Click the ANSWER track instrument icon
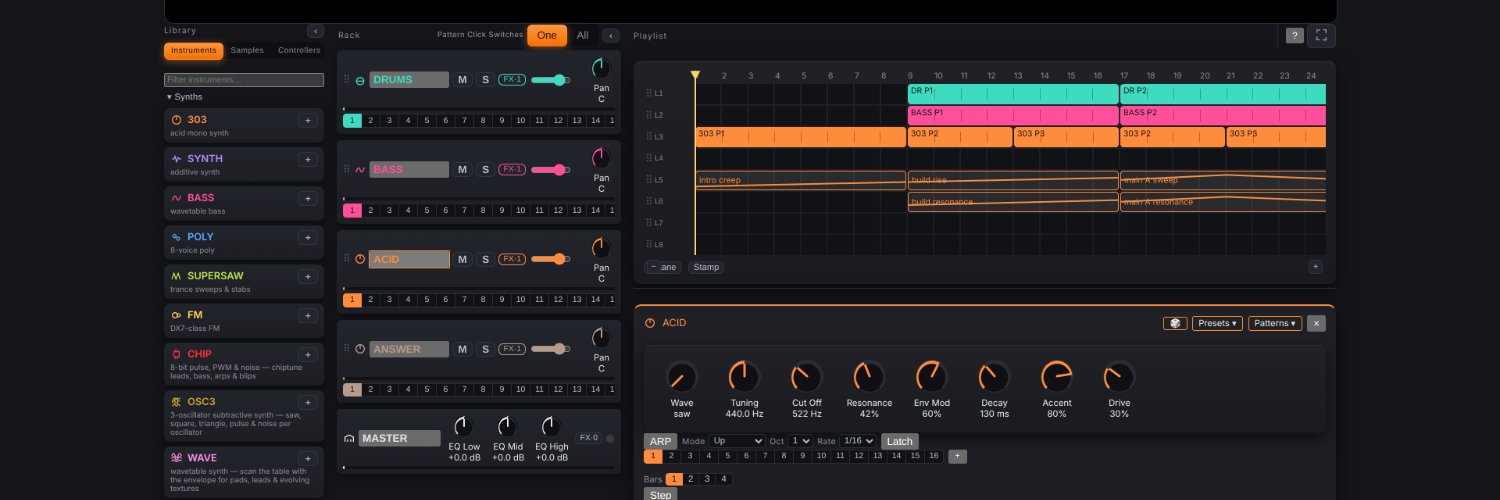 pyautogui.click(x=360, y=349)
